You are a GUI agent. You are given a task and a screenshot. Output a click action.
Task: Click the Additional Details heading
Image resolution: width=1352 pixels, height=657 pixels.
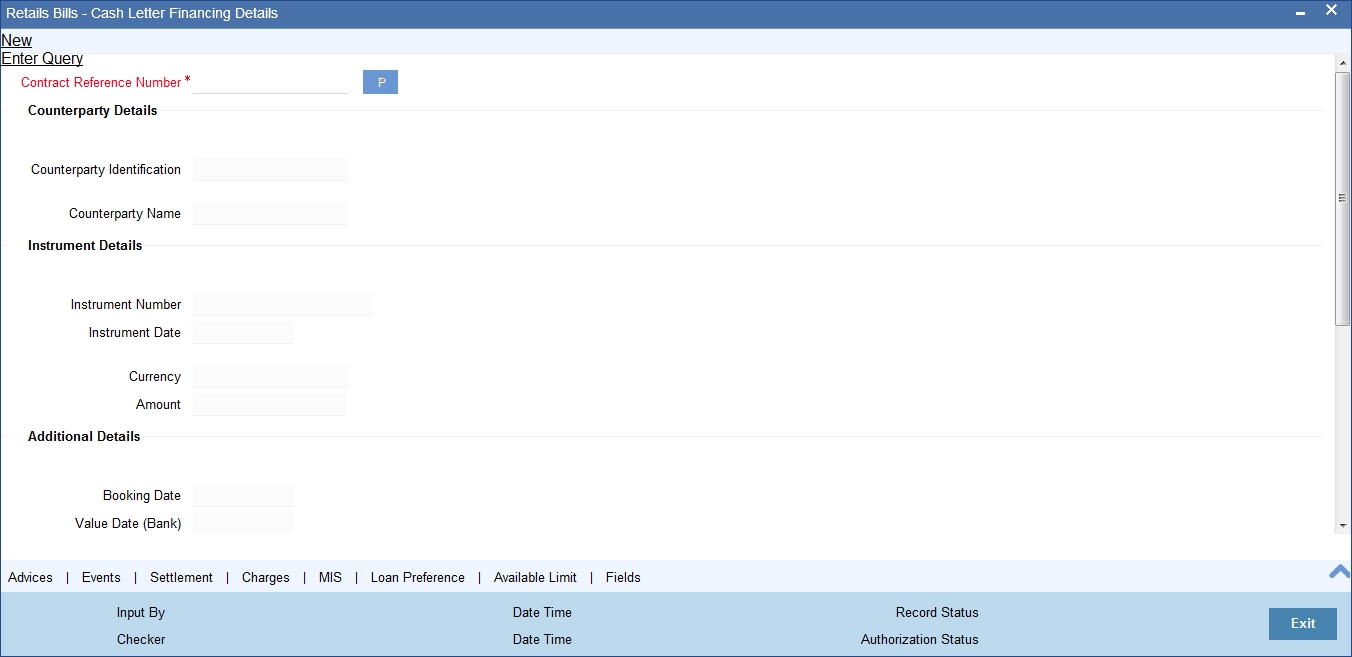pos(84,436)
